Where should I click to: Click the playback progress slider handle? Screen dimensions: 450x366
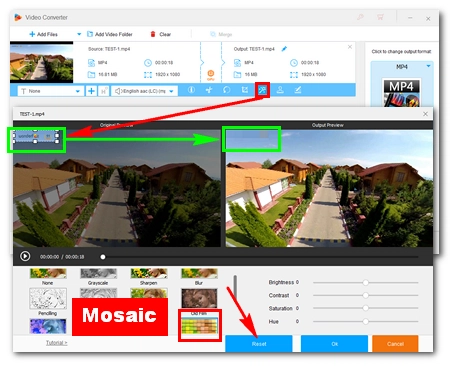pyautogui.click(x=103, y=257)
